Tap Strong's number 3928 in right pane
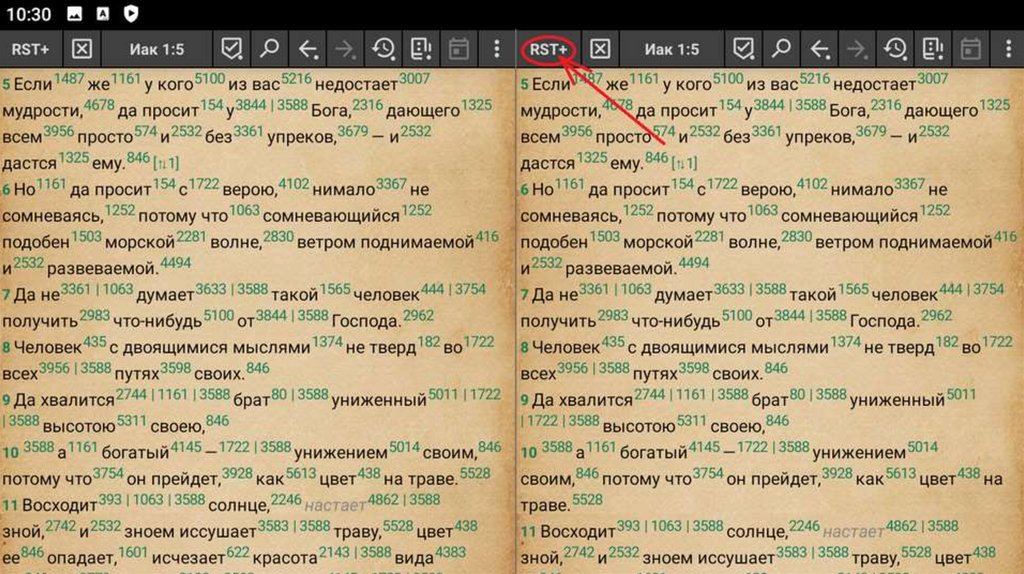This screenshot has width=1024, height=574. click(x=837, y=473)
